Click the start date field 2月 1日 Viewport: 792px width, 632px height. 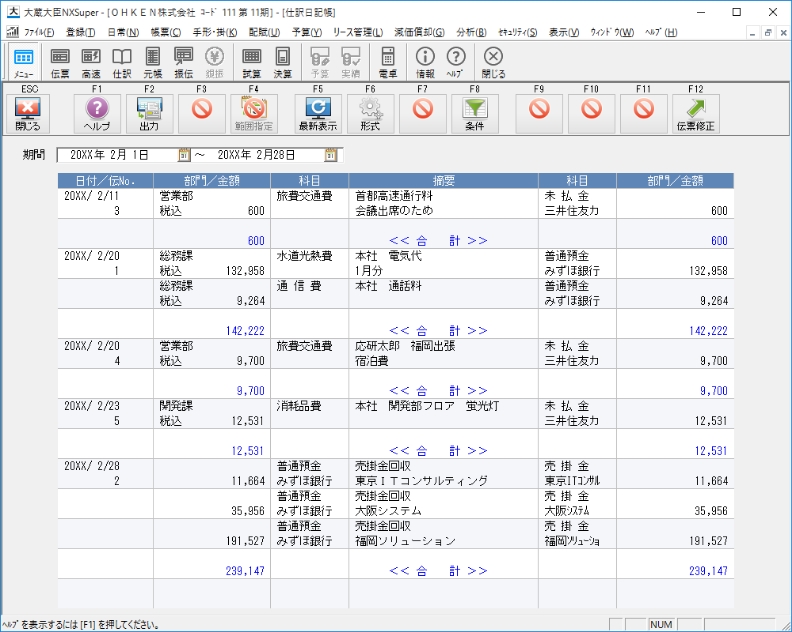117,155
